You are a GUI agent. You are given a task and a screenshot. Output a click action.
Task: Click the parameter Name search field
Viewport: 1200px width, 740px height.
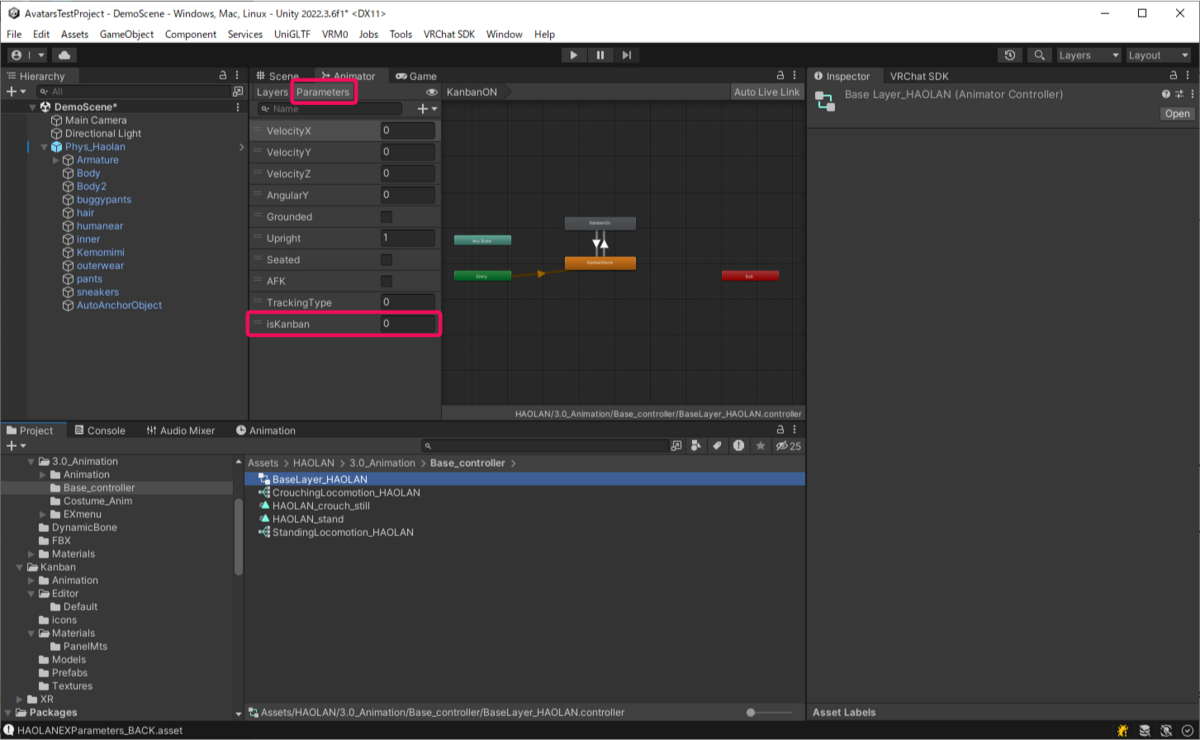pos(330,109)
